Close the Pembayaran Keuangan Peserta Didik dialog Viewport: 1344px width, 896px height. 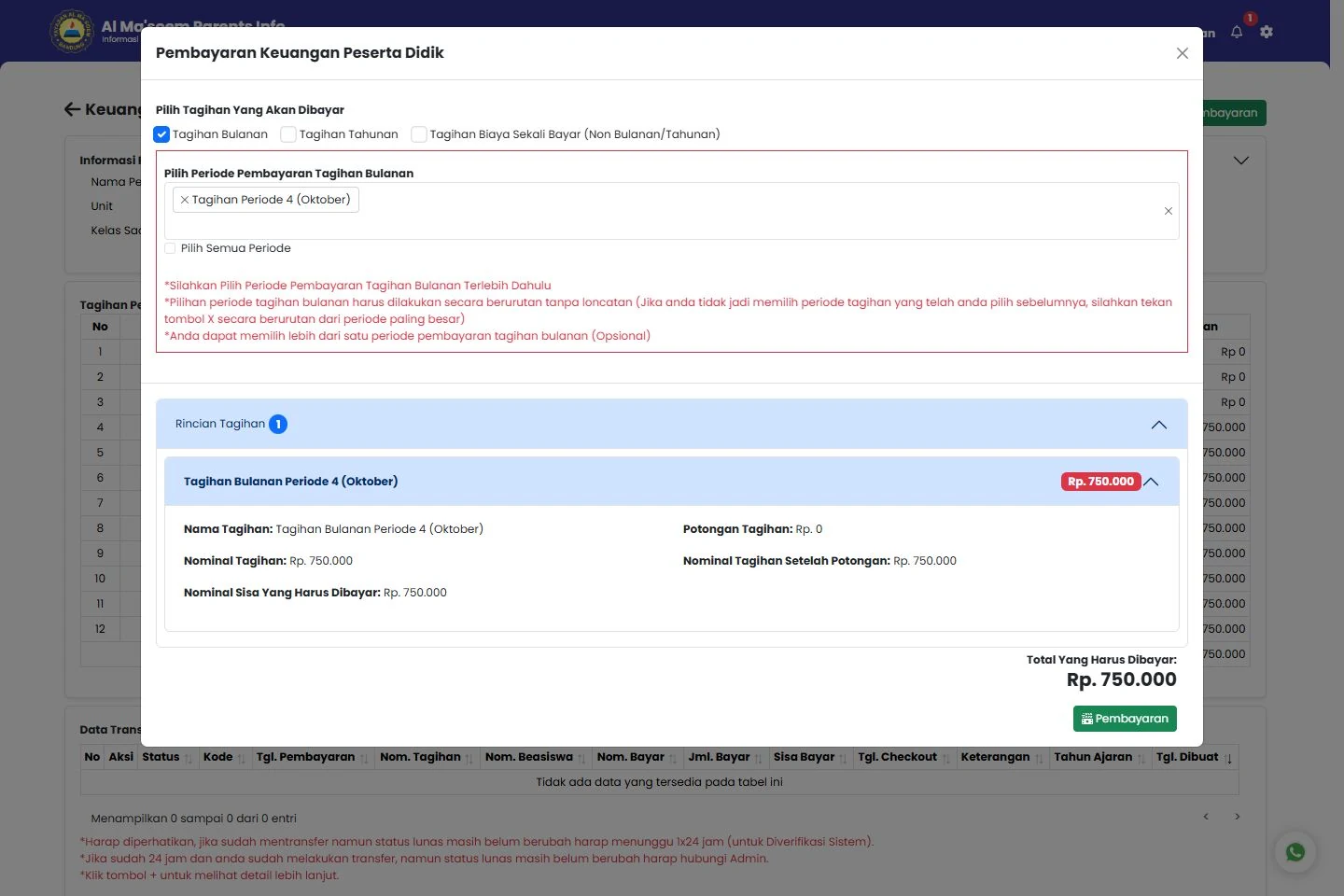click(1183, 53)
